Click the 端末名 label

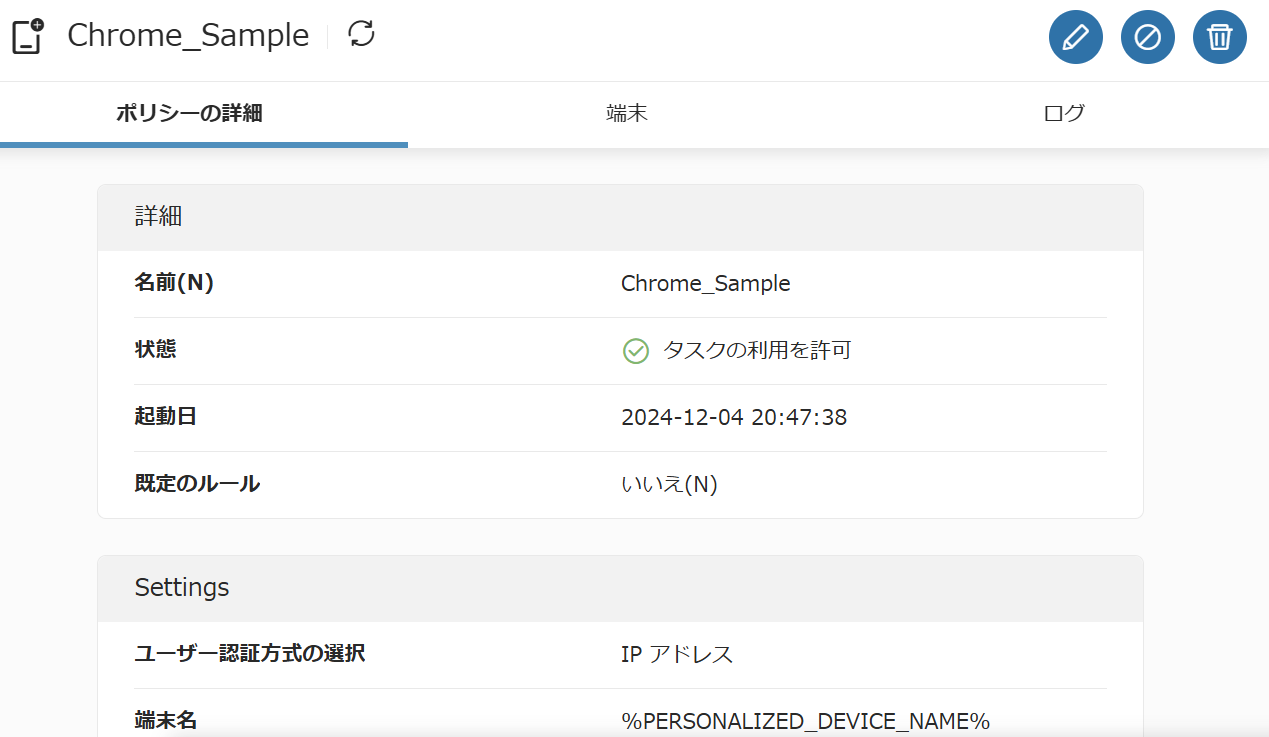click(x=166, y=719)
